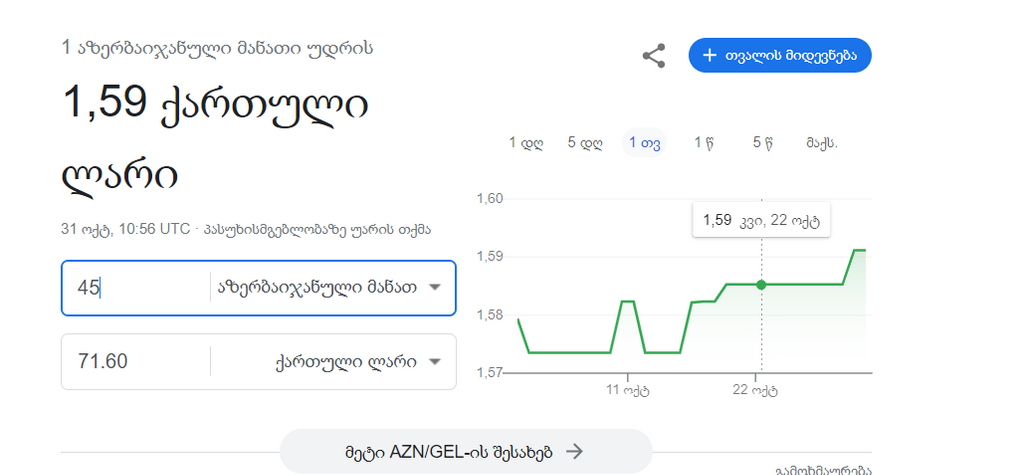
Task: Click the plus icon in follow button
Action: click(x=709, y=56)
